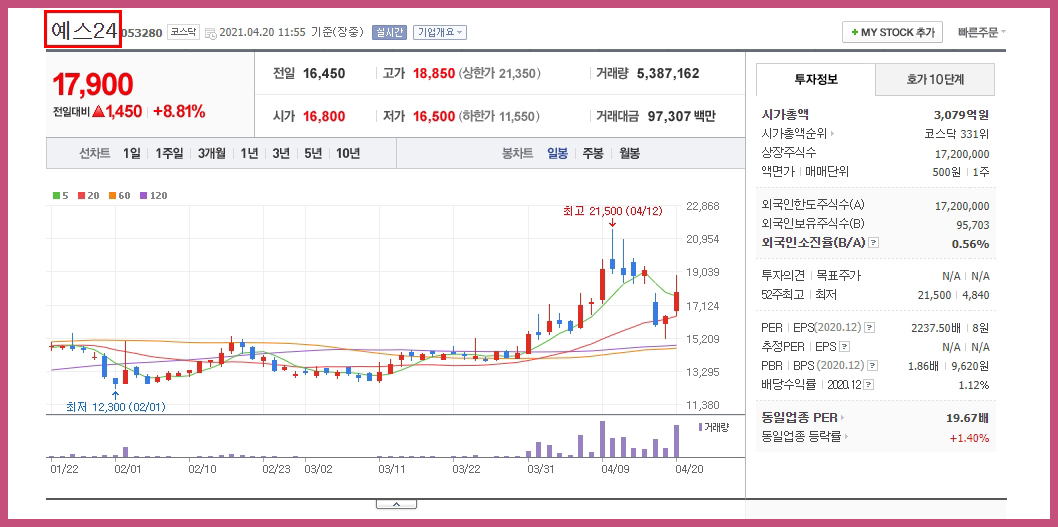Click the 최저 12,300 (02/01) chart marker
This screenshot has width=1058, height=527.
[115, 407]
